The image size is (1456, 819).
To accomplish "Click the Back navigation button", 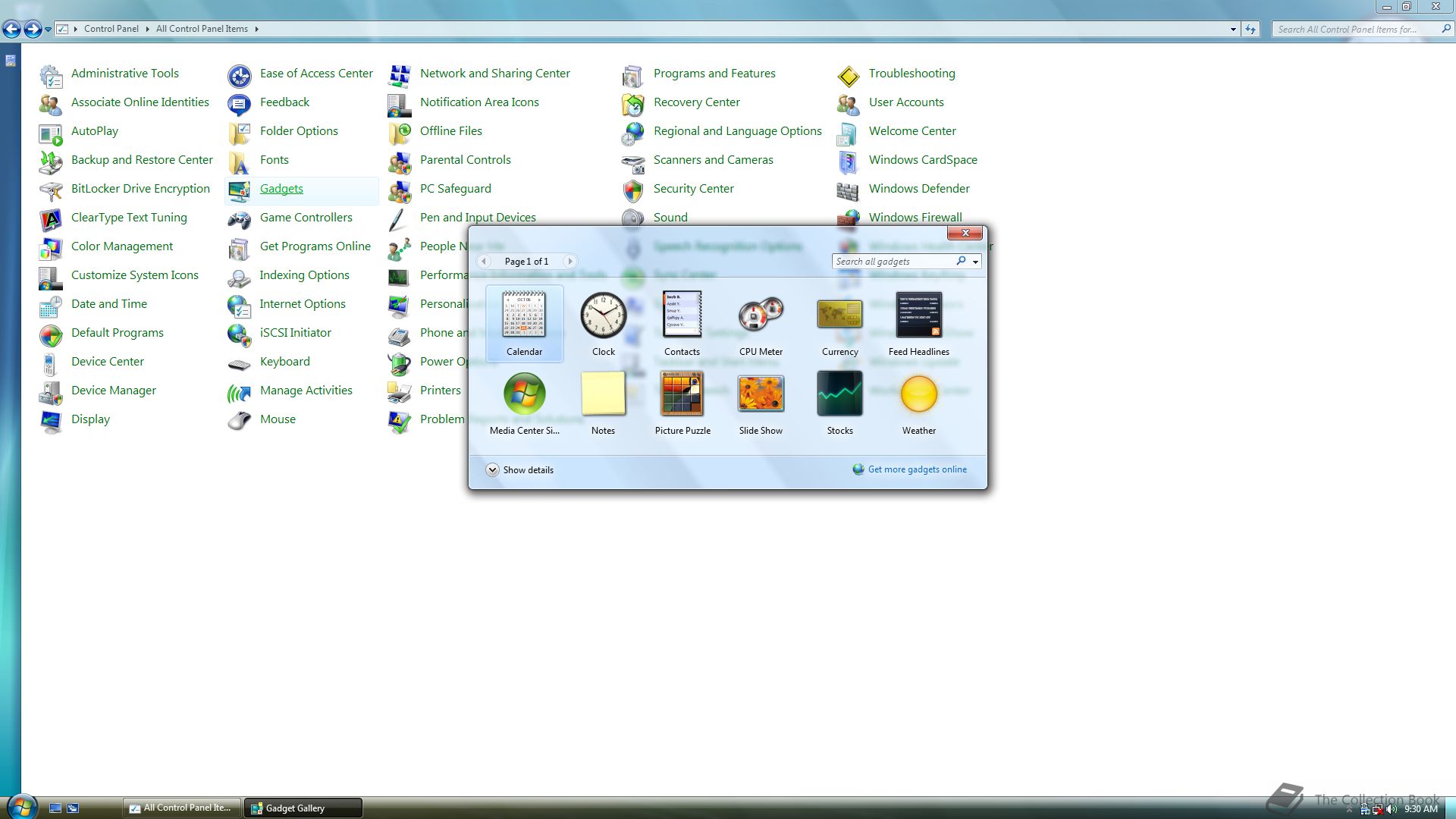I will [x=11, y=30].
